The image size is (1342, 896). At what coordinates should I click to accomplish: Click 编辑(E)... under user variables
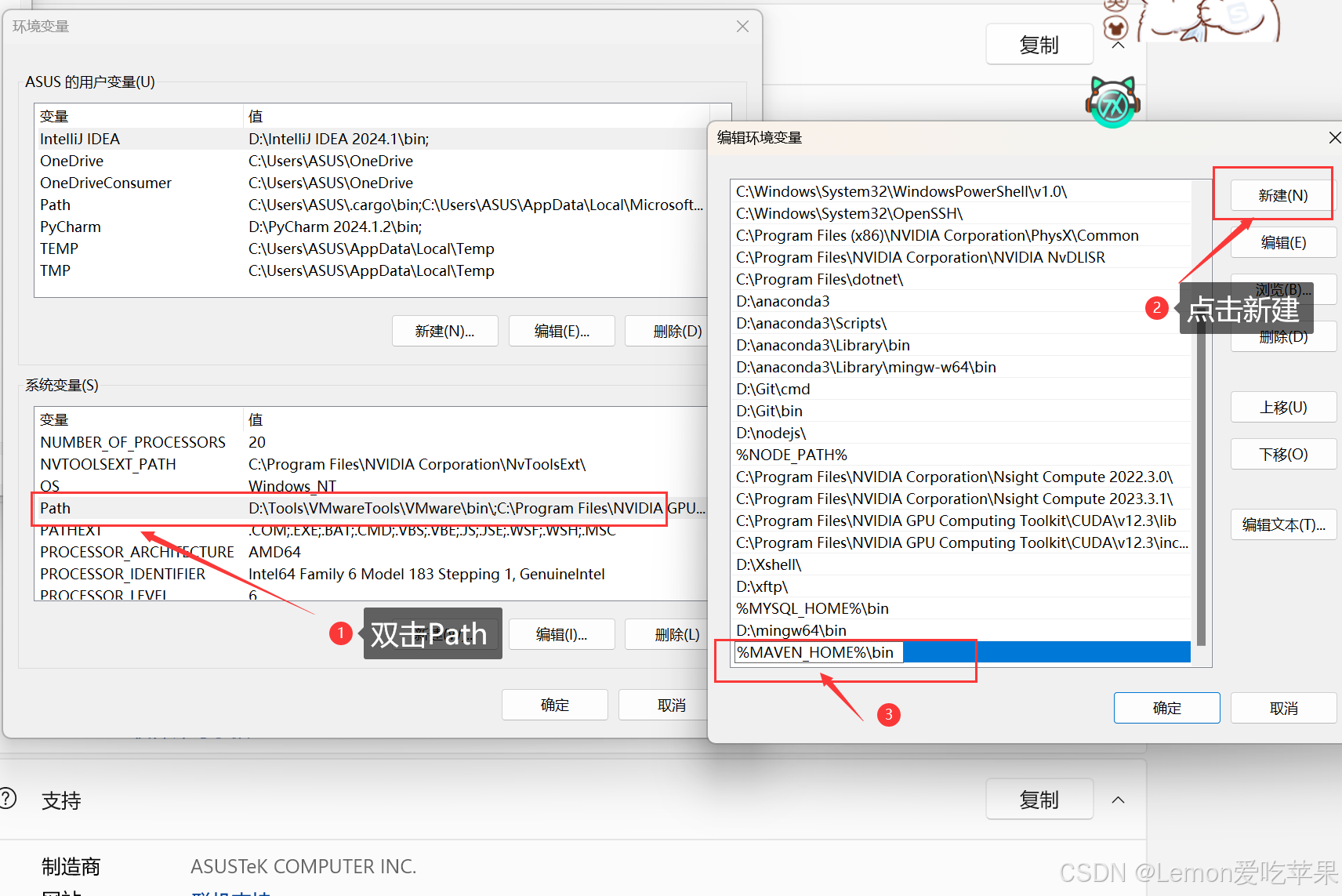point(561,331)
